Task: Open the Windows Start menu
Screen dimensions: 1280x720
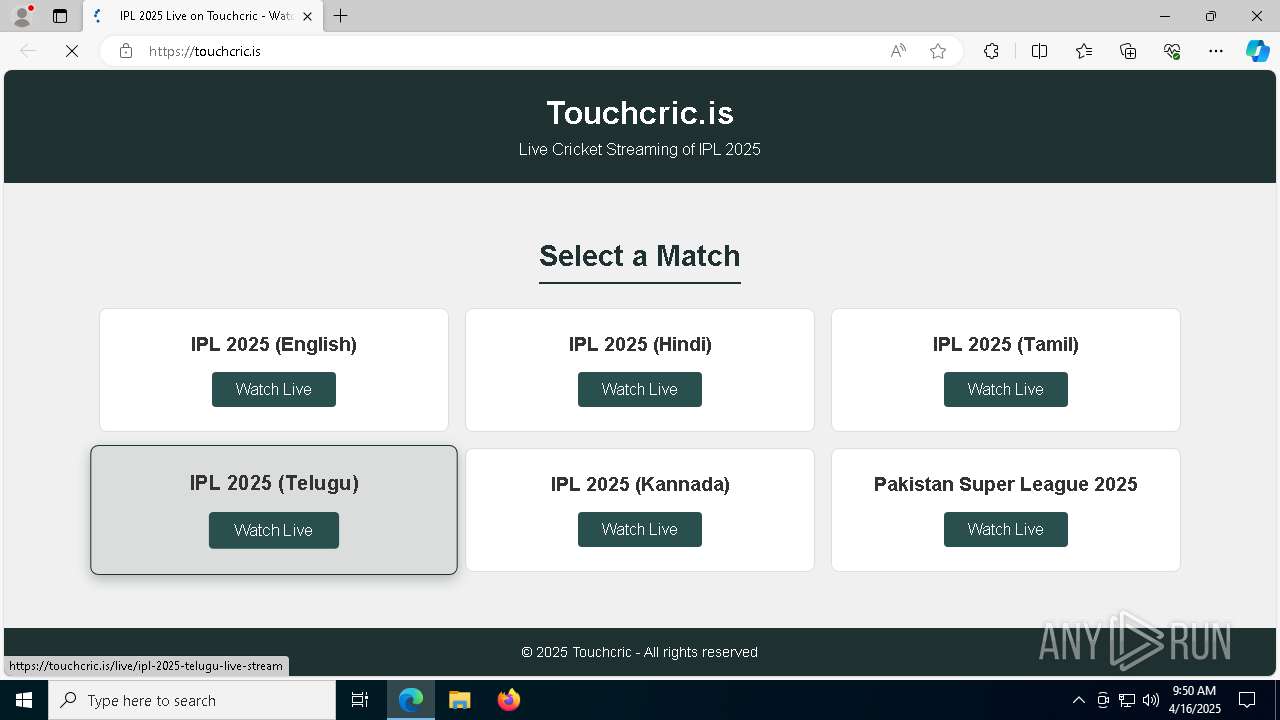Action: (x=24, y=700)
